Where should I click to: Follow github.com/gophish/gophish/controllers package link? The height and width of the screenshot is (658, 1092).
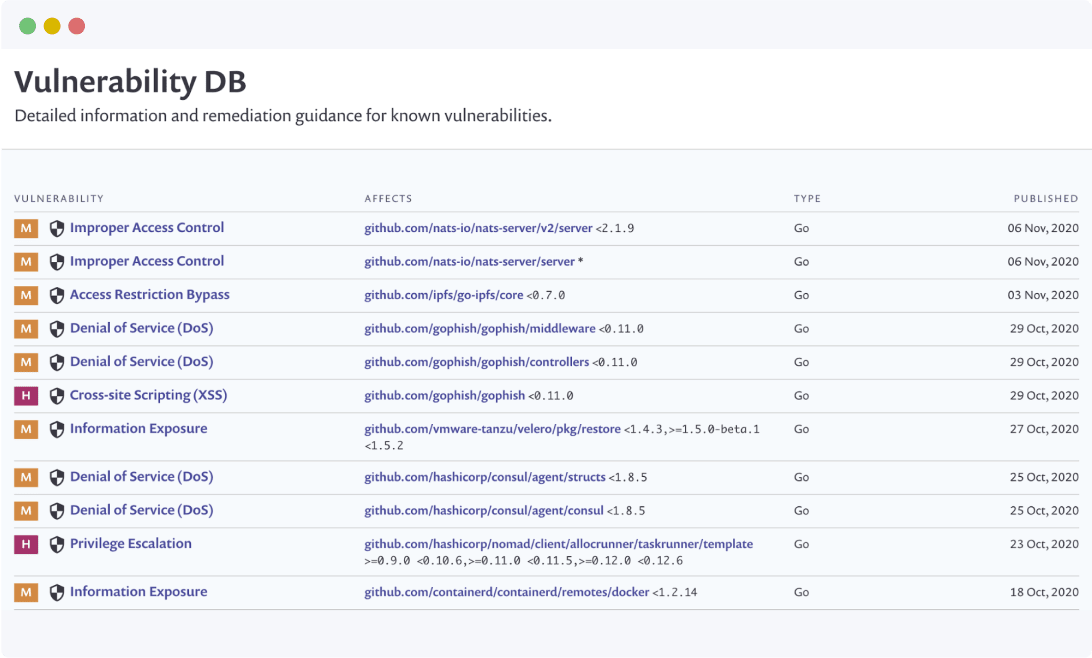477,362
